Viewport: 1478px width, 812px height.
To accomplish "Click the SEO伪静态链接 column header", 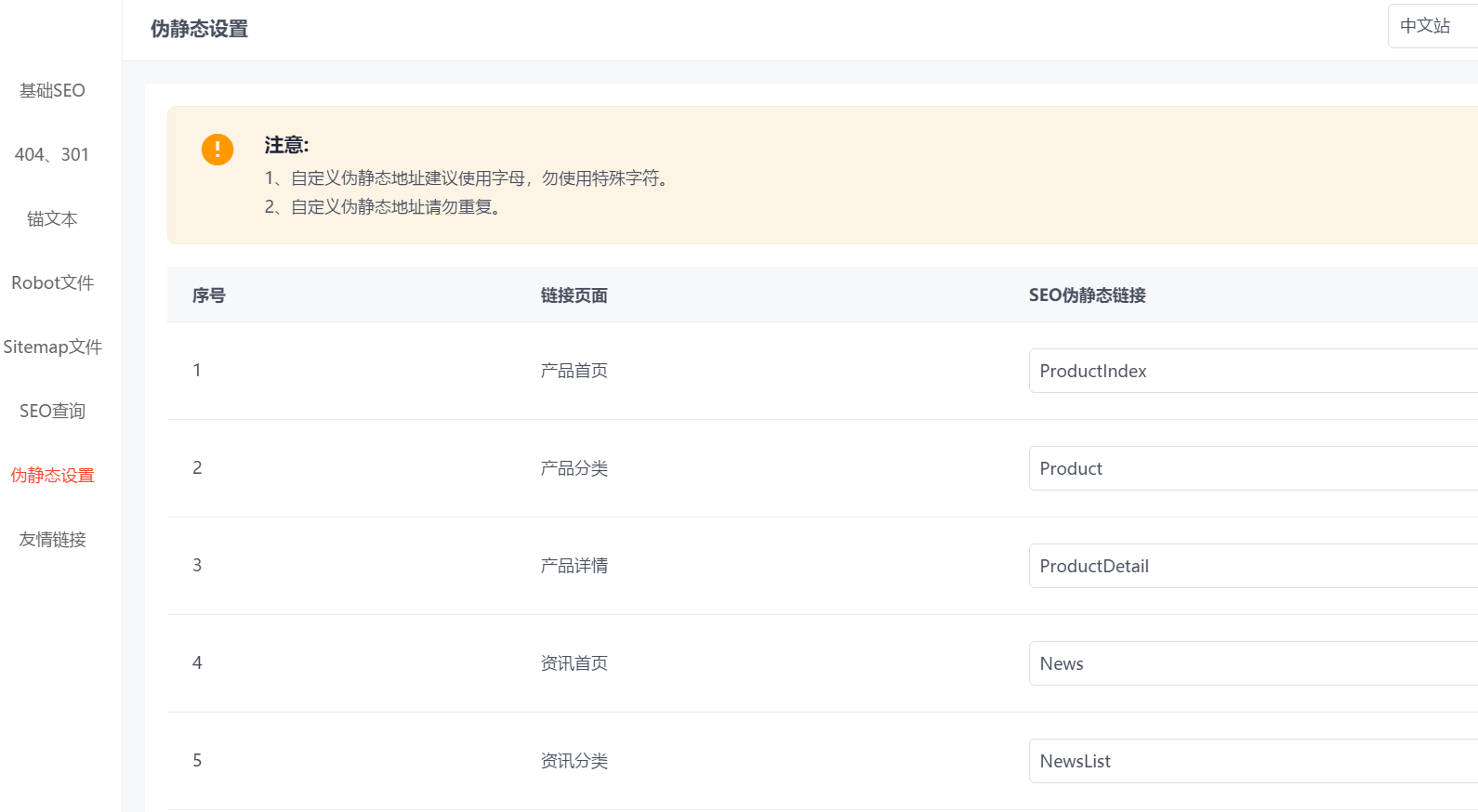I will pos(1087,295).
